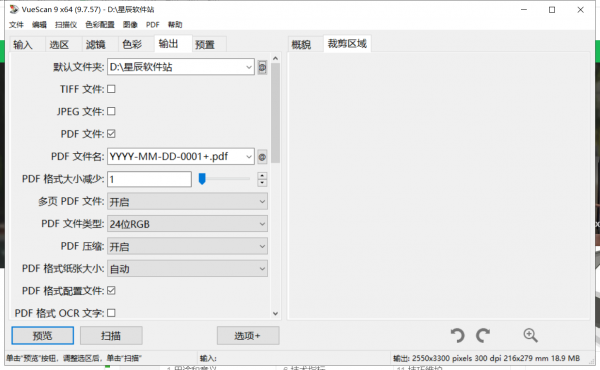Click the scroll down arrow of settings panel
This screenshot has width=600, height=370.
276,314
